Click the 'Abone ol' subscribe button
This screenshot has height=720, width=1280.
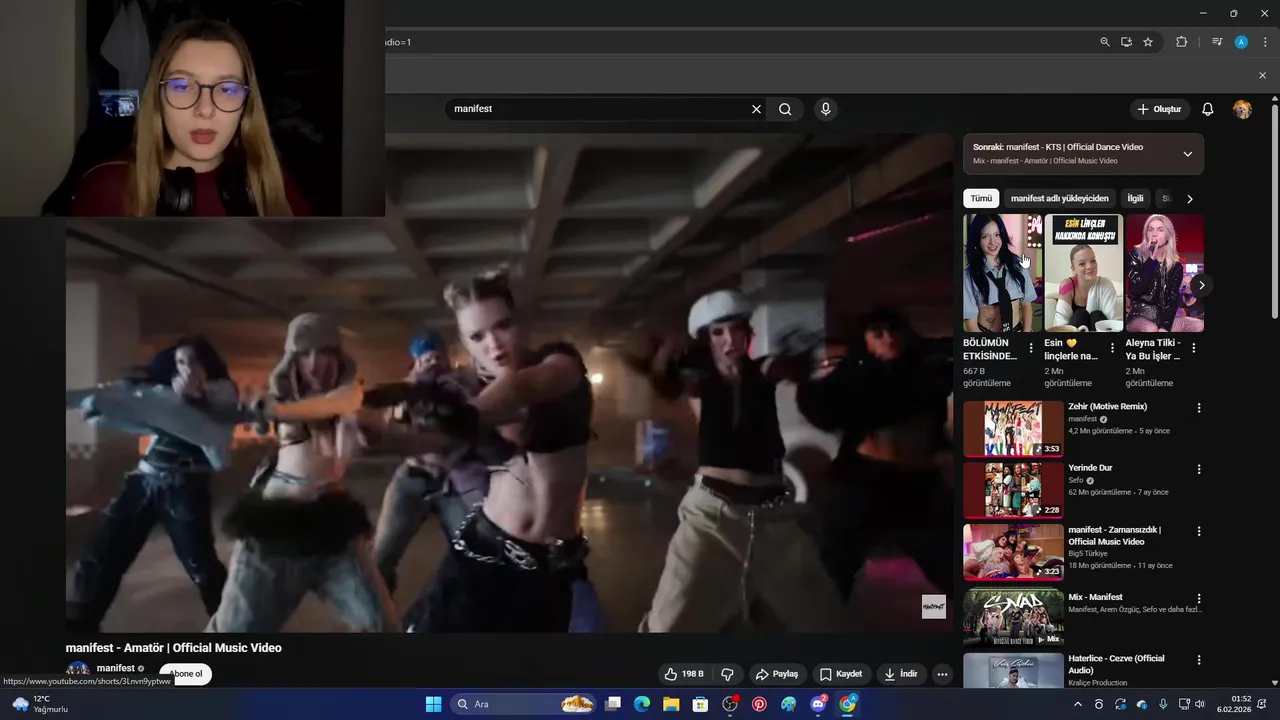pyautogui.click(x=186, y=674)
